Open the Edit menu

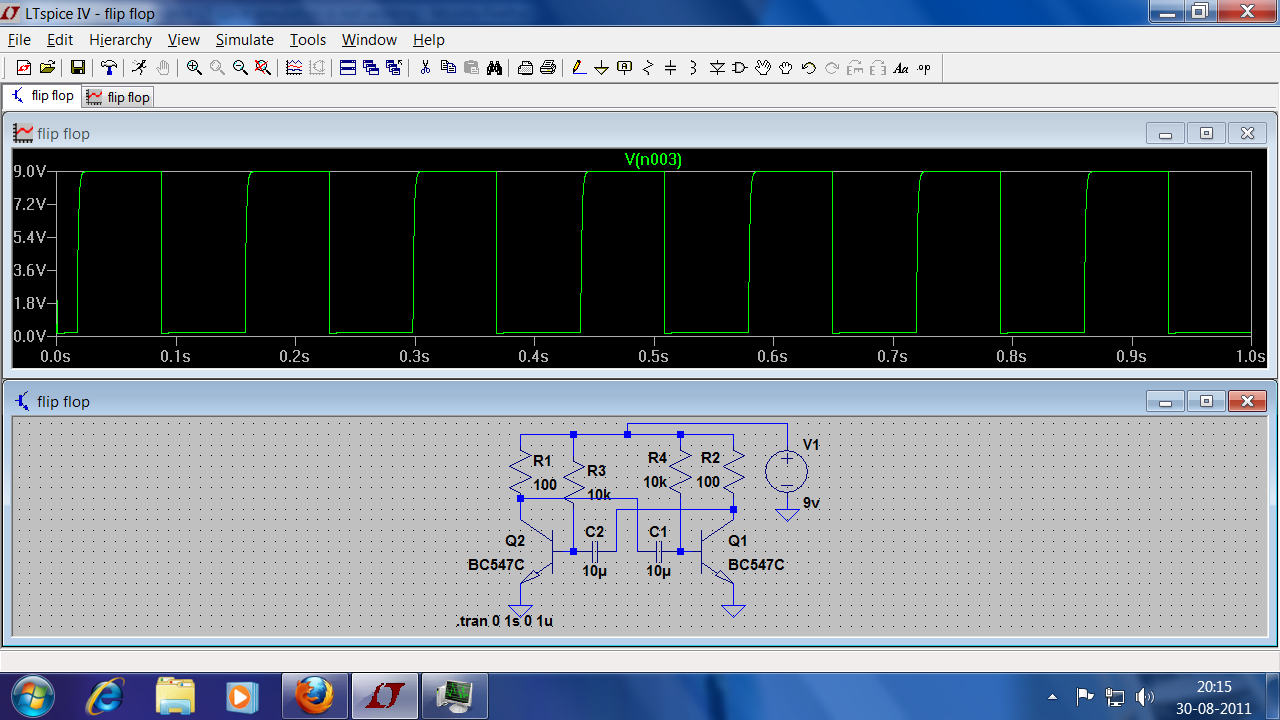click(60, 40)
